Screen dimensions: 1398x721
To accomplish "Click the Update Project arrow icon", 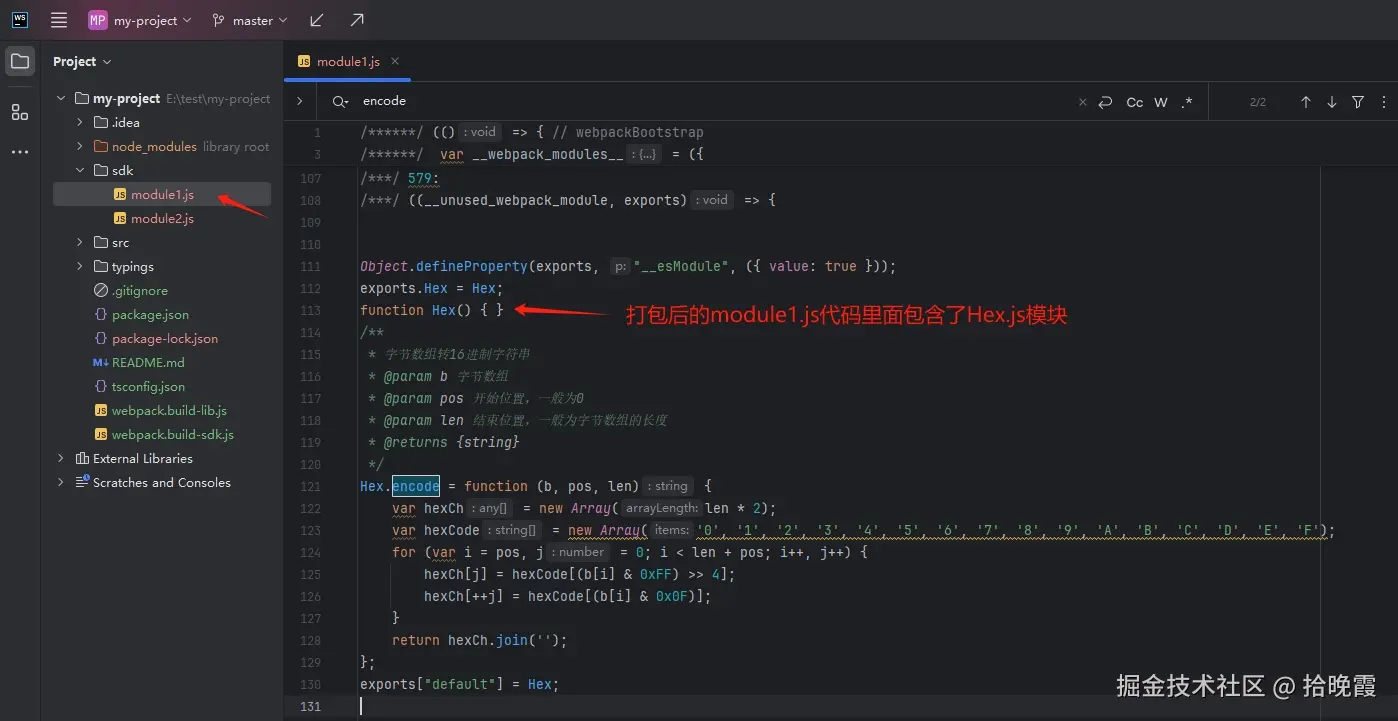I will 317,20.
